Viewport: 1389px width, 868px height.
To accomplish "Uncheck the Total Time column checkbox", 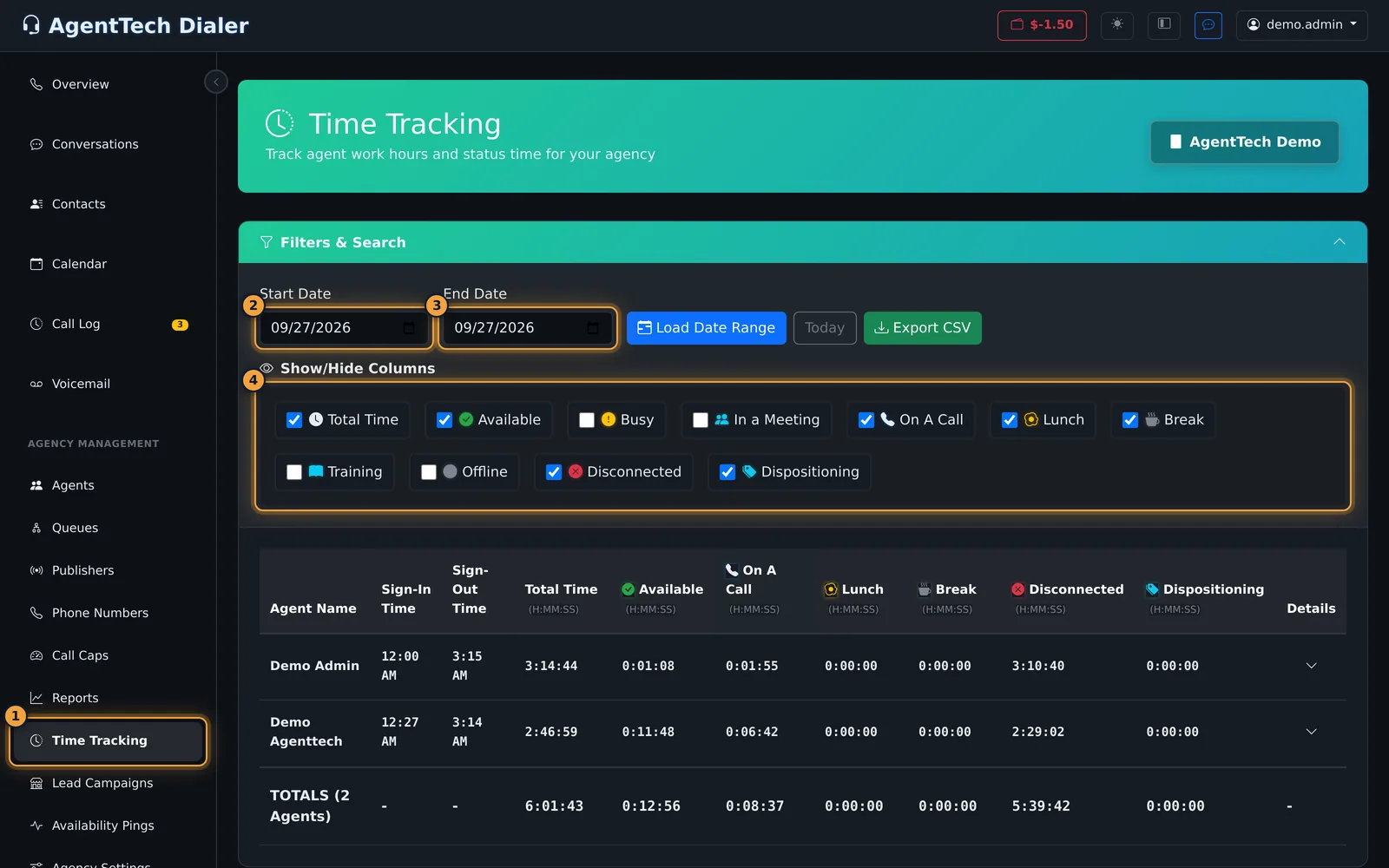I will [294, 420].
